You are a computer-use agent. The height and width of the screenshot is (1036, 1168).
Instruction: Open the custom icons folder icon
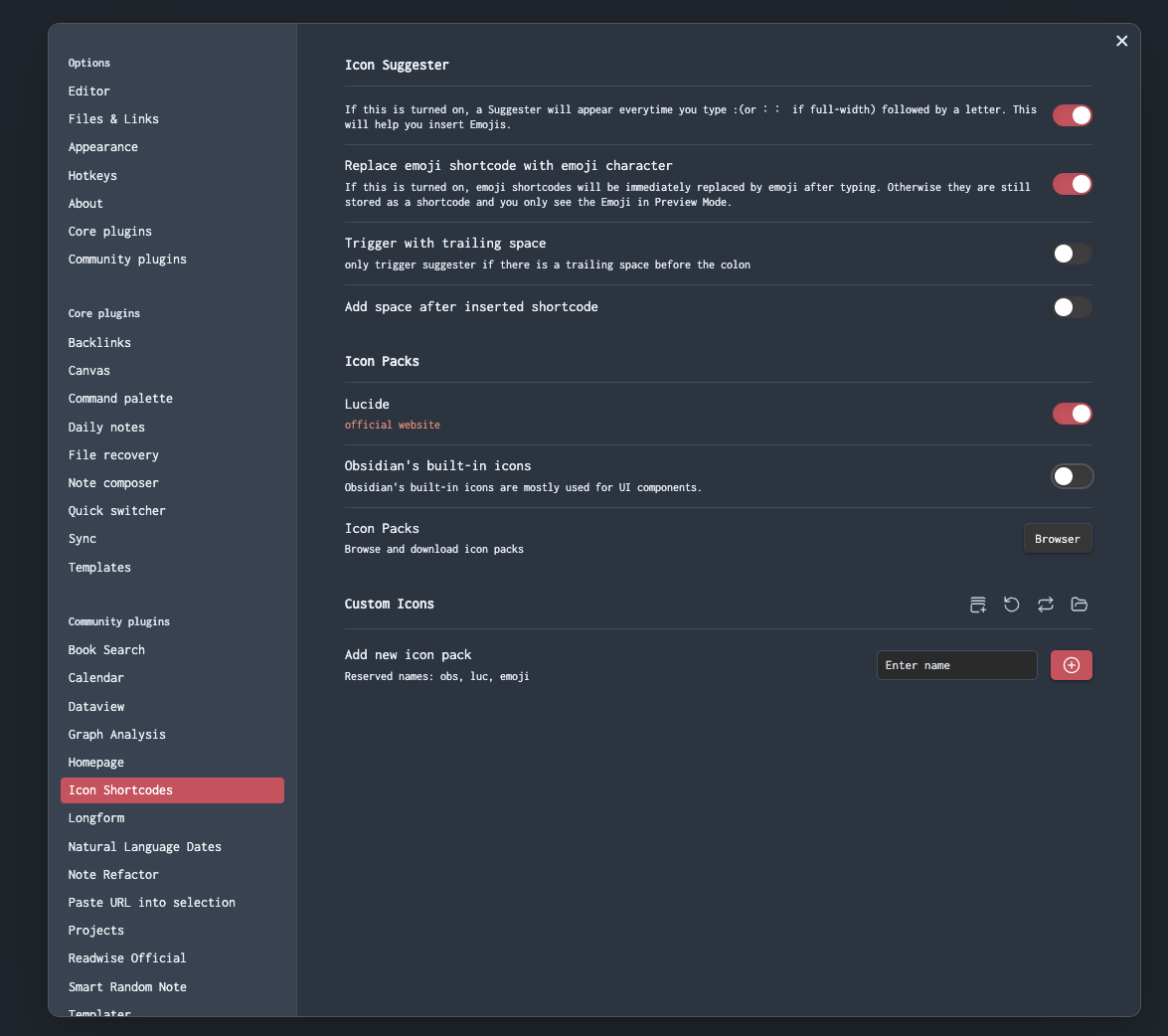tap(1079, 604)
